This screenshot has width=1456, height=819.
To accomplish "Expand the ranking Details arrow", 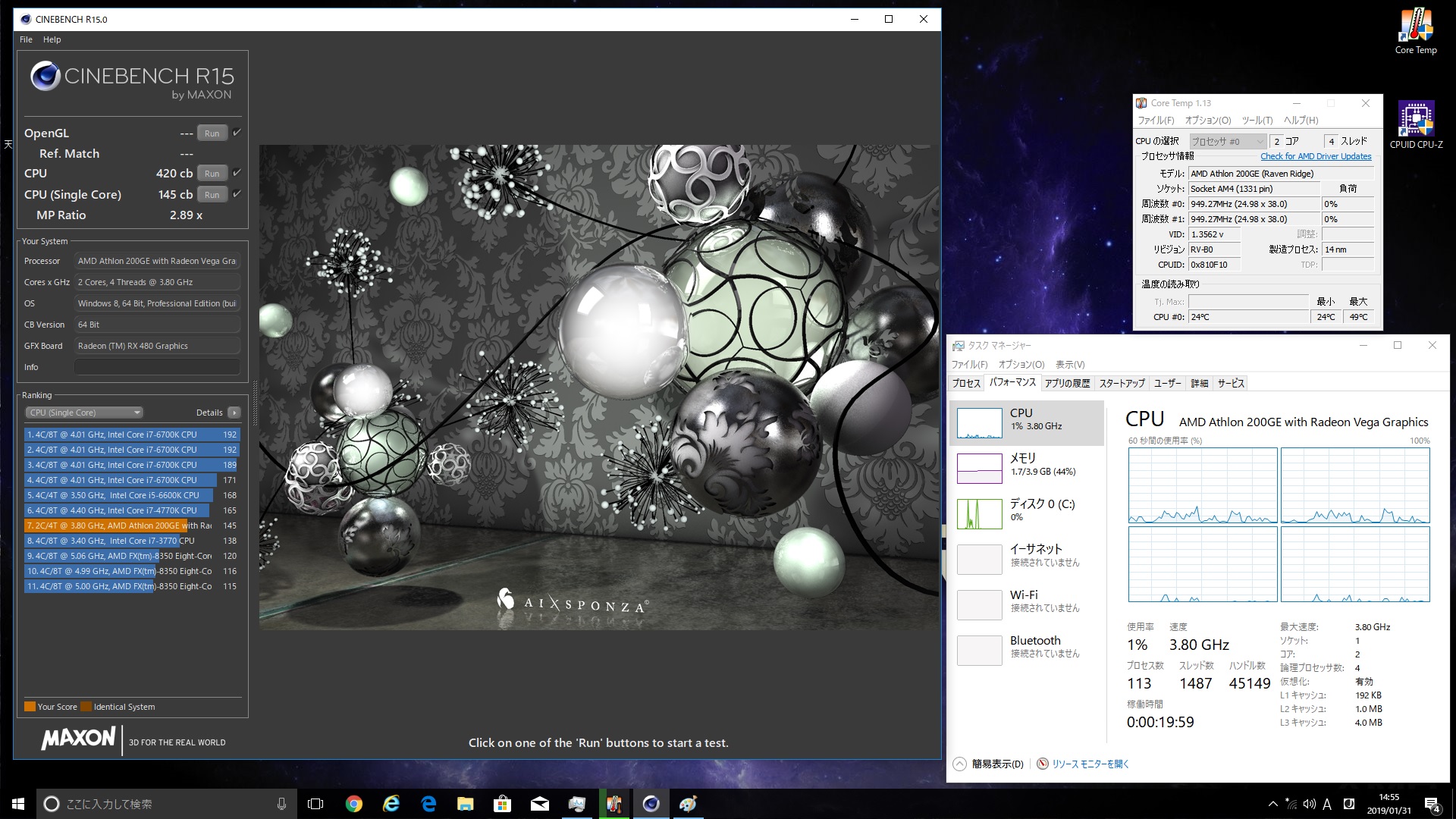I will [234, 413].
